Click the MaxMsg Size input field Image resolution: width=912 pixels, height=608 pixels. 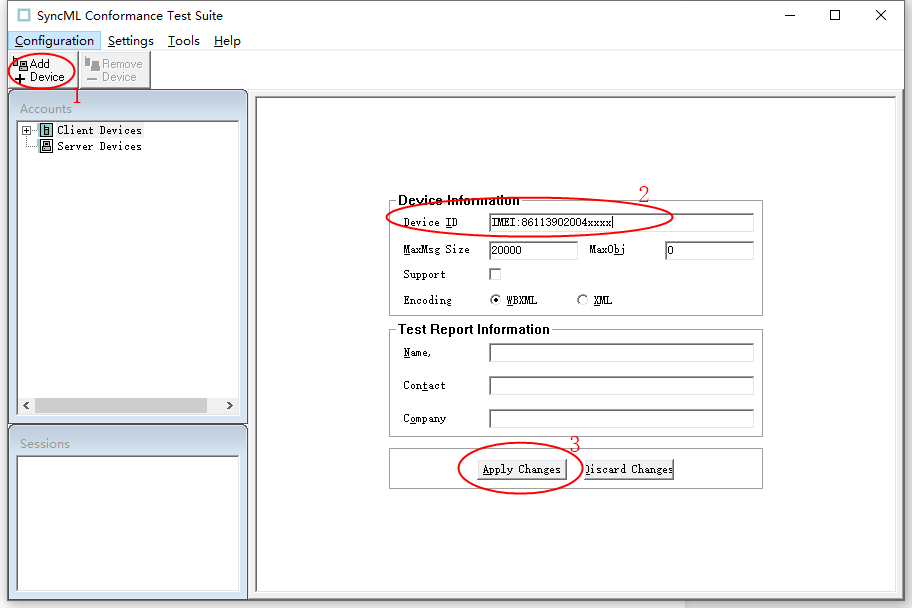(x=533, y=250)
